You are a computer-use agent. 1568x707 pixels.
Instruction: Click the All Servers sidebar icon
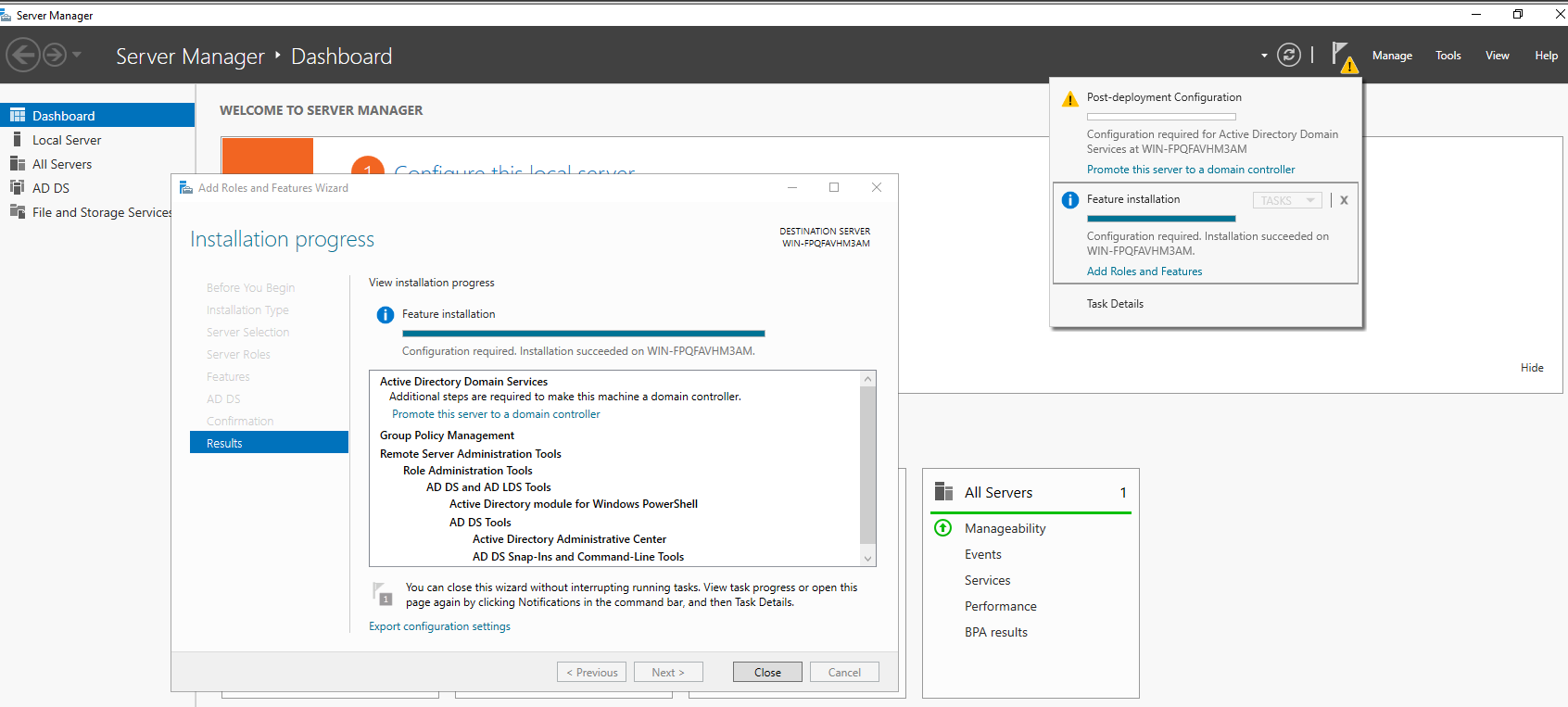coord(17,163)
